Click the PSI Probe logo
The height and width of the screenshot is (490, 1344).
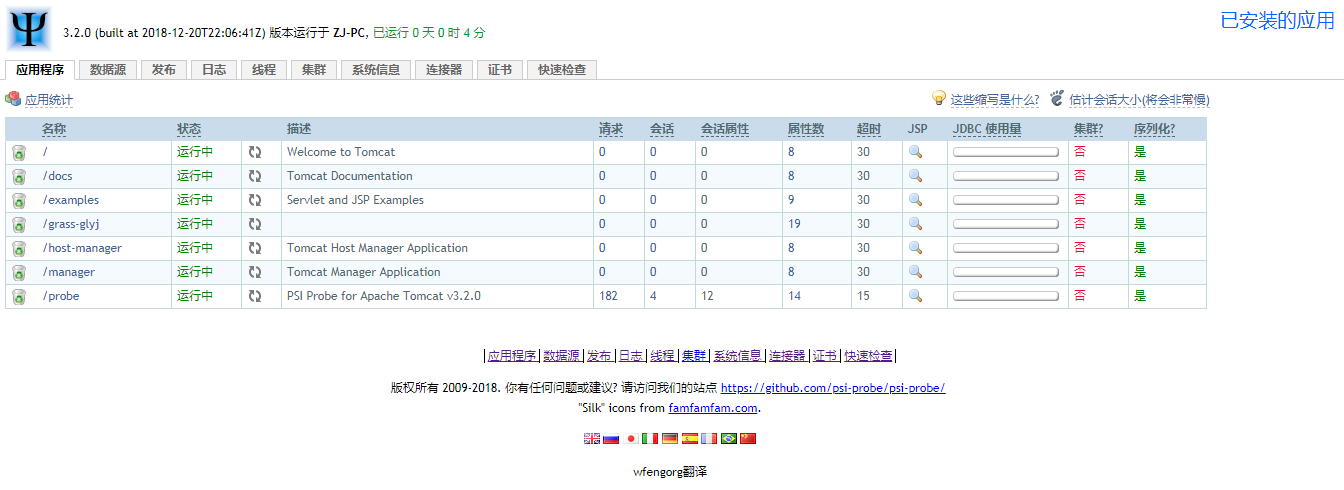(x=29, y=27)
